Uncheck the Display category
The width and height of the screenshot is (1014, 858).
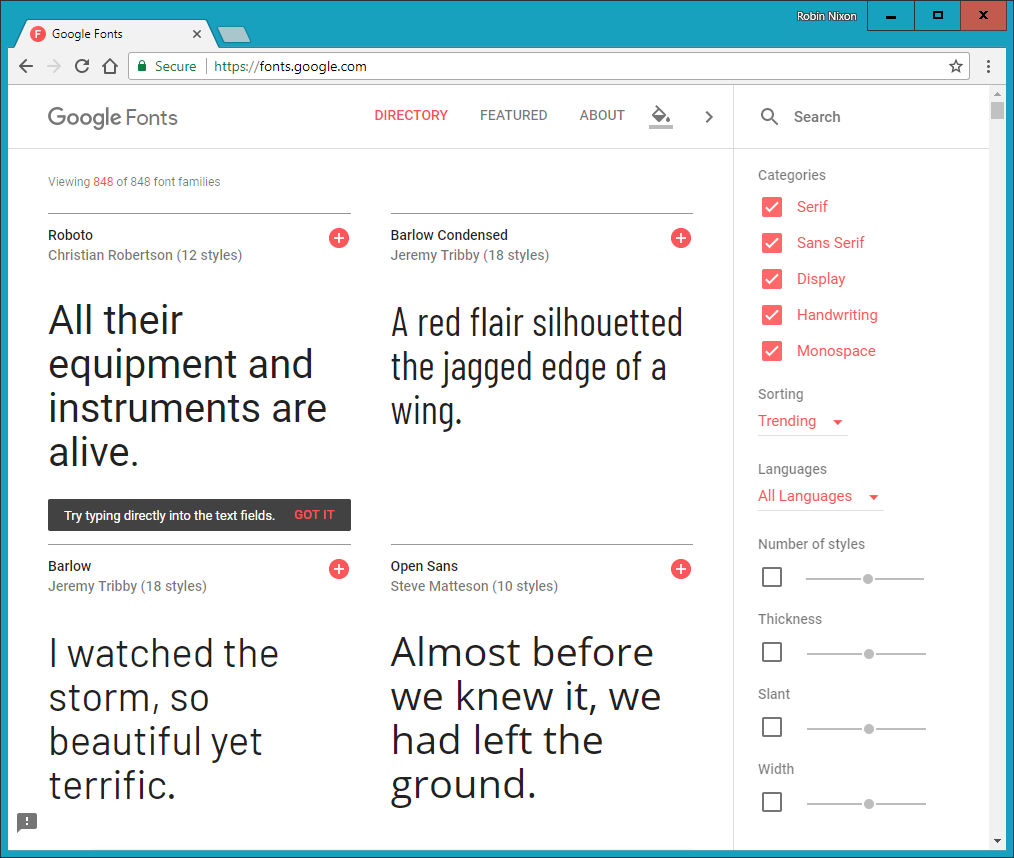coord(771,279)
